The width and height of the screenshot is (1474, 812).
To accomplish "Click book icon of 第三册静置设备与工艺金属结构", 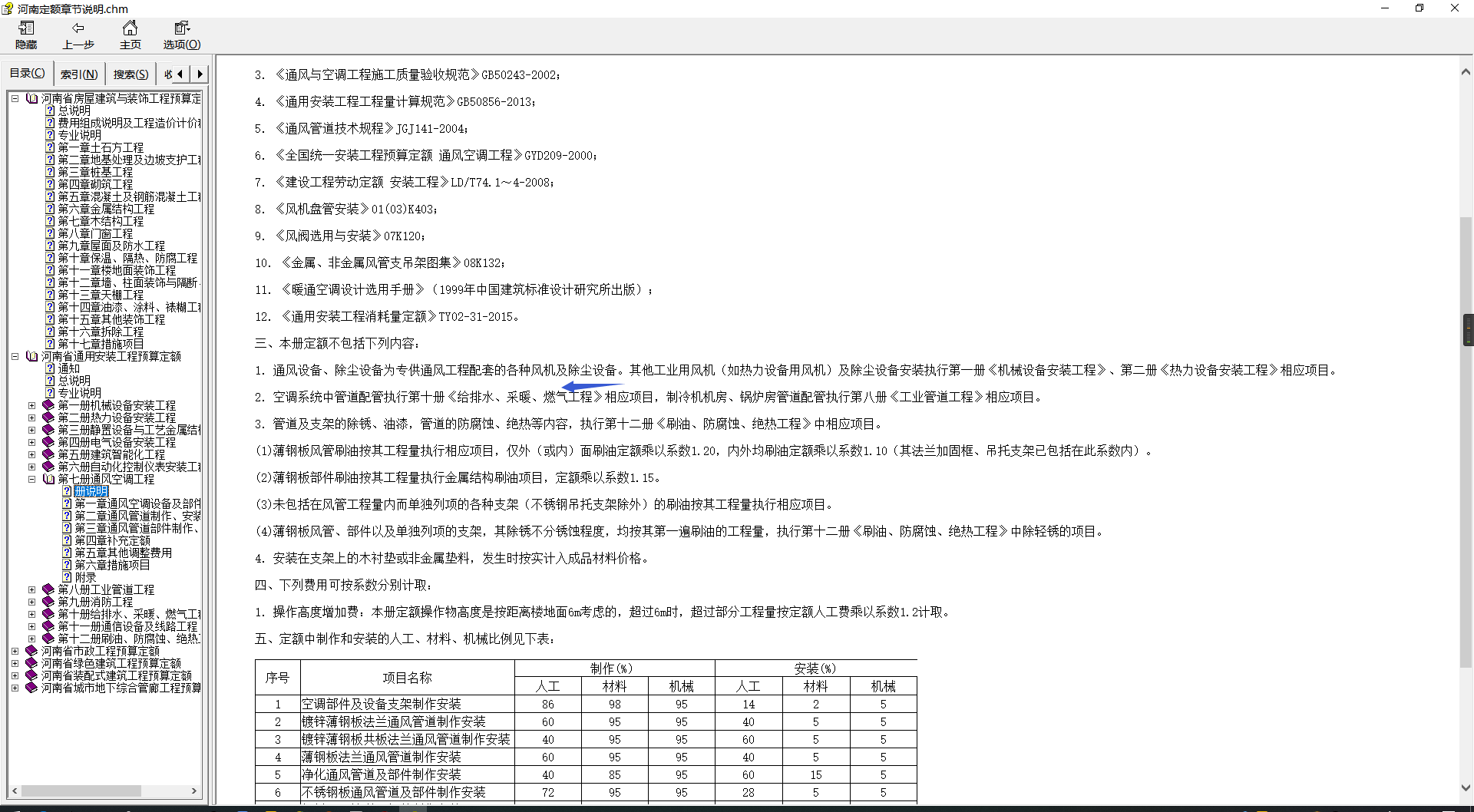I will [48, 430].
